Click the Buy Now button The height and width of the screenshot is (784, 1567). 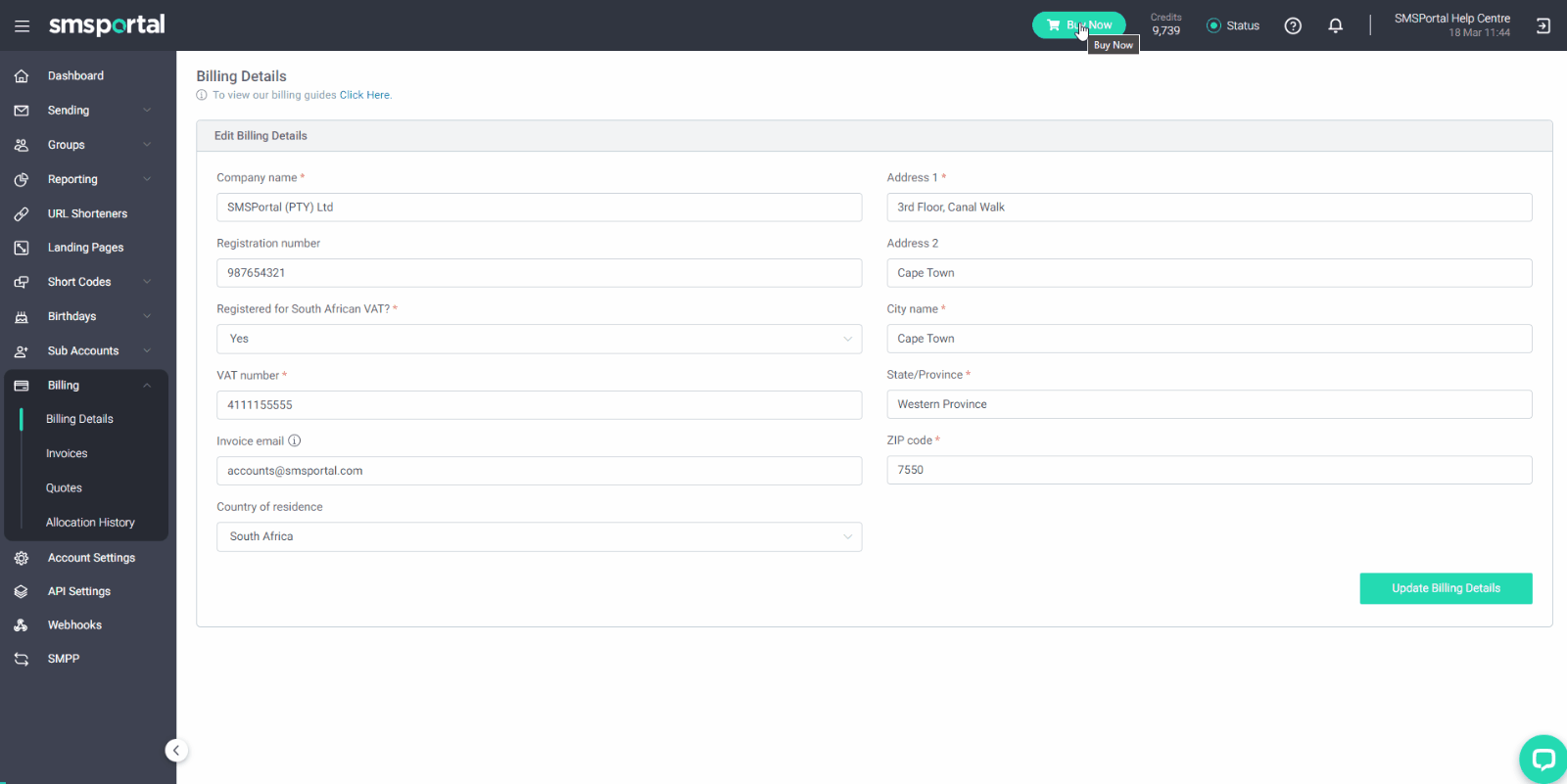(x=1078, y=25)
